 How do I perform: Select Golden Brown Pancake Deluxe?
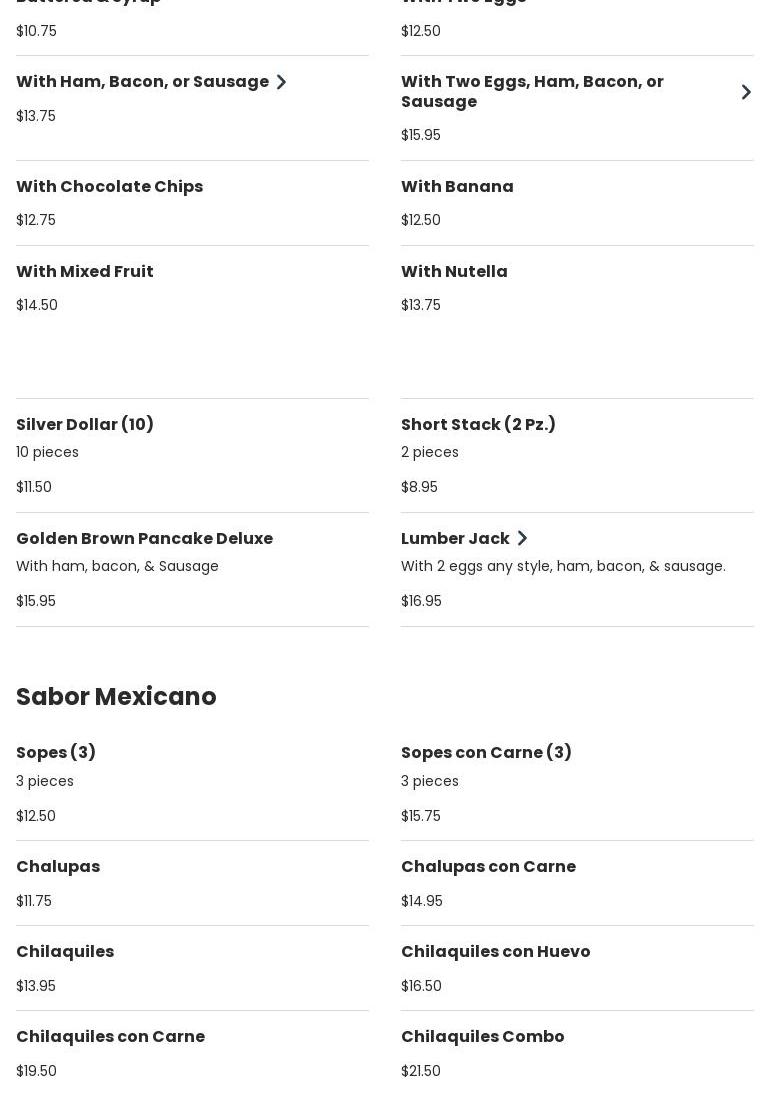[x=144, y=539]
